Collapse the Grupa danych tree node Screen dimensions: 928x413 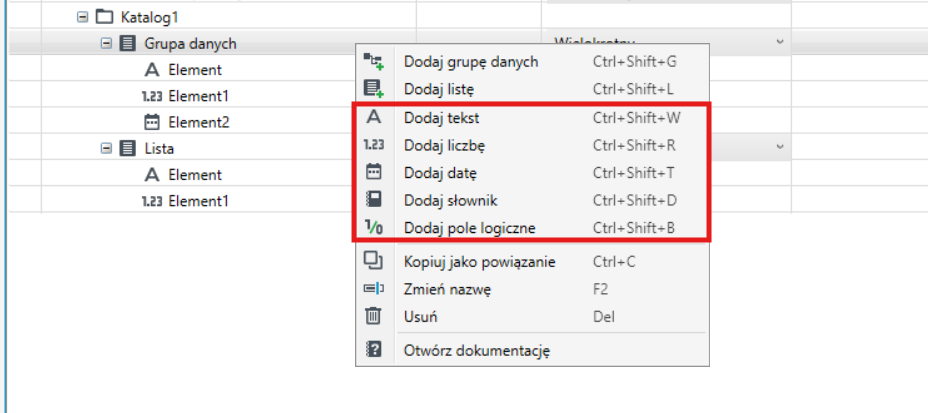pyautogui.click(x=106, y=43)
